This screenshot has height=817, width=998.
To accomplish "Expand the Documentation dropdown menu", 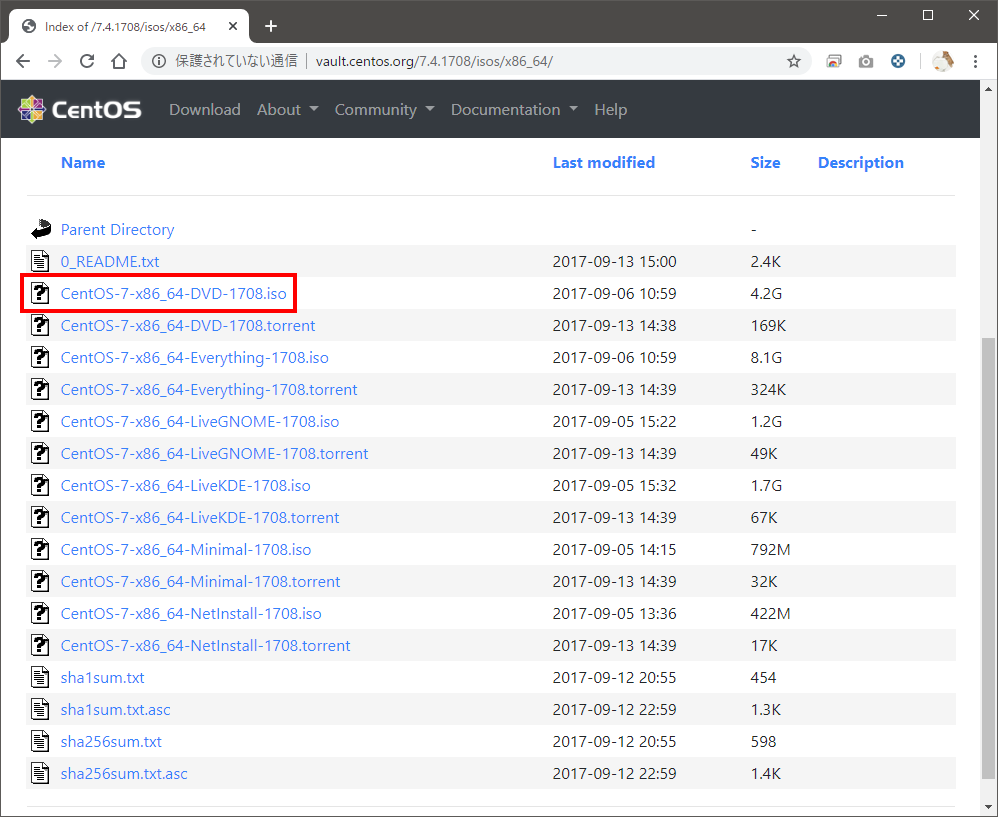I will pos(514,109).
